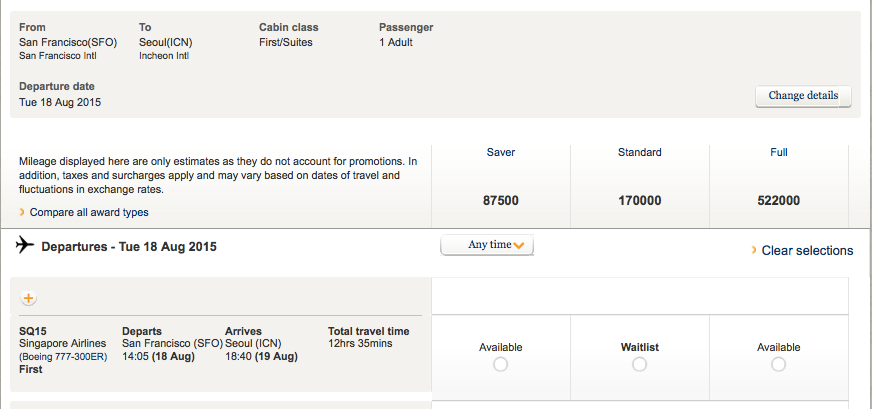Screen dimensions: 872x409
Task: Select the Saver Available radio button
Action: click(x=501, y=364)
